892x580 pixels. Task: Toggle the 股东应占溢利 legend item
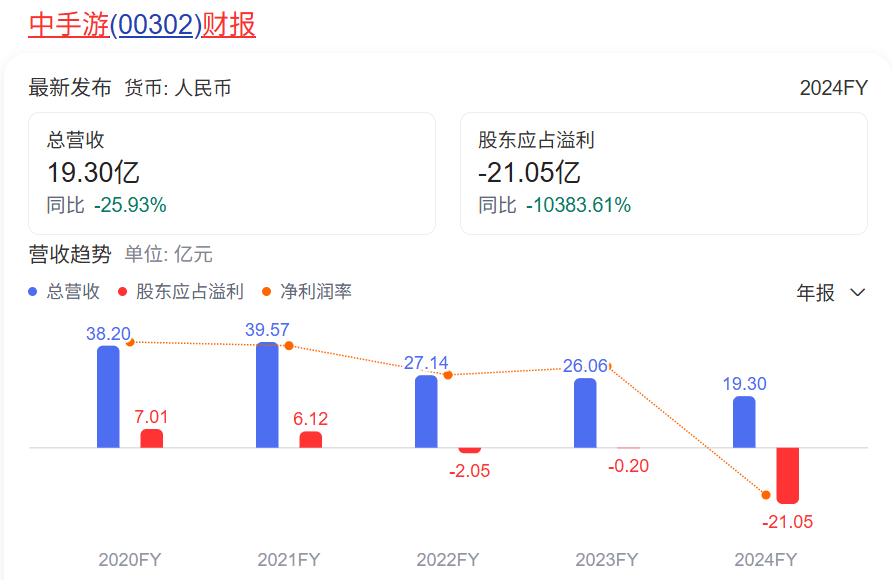click(180, 292)
